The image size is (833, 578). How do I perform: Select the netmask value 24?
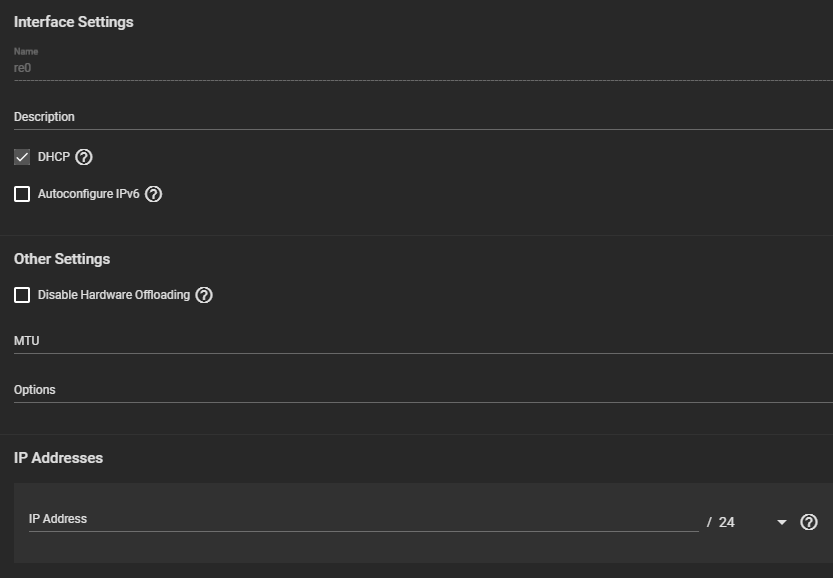pyautogui.click(x=727, y=522)
